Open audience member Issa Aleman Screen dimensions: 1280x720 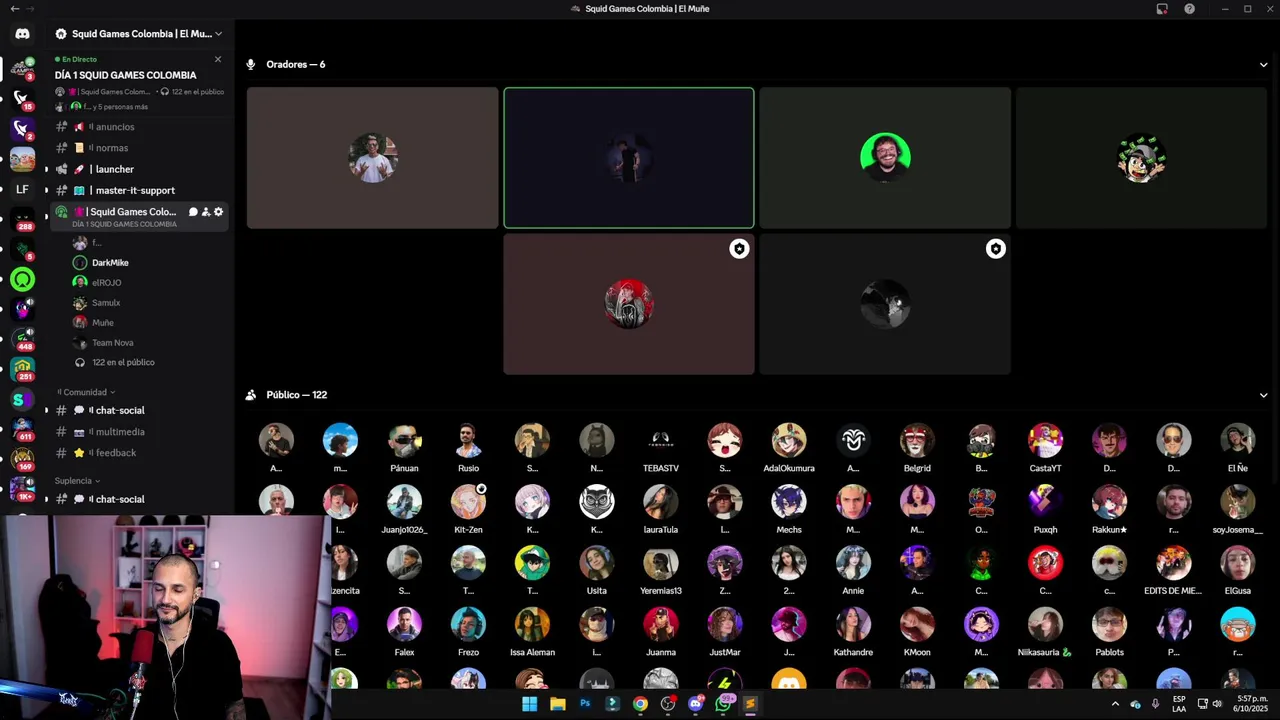(x=532, y=631)
